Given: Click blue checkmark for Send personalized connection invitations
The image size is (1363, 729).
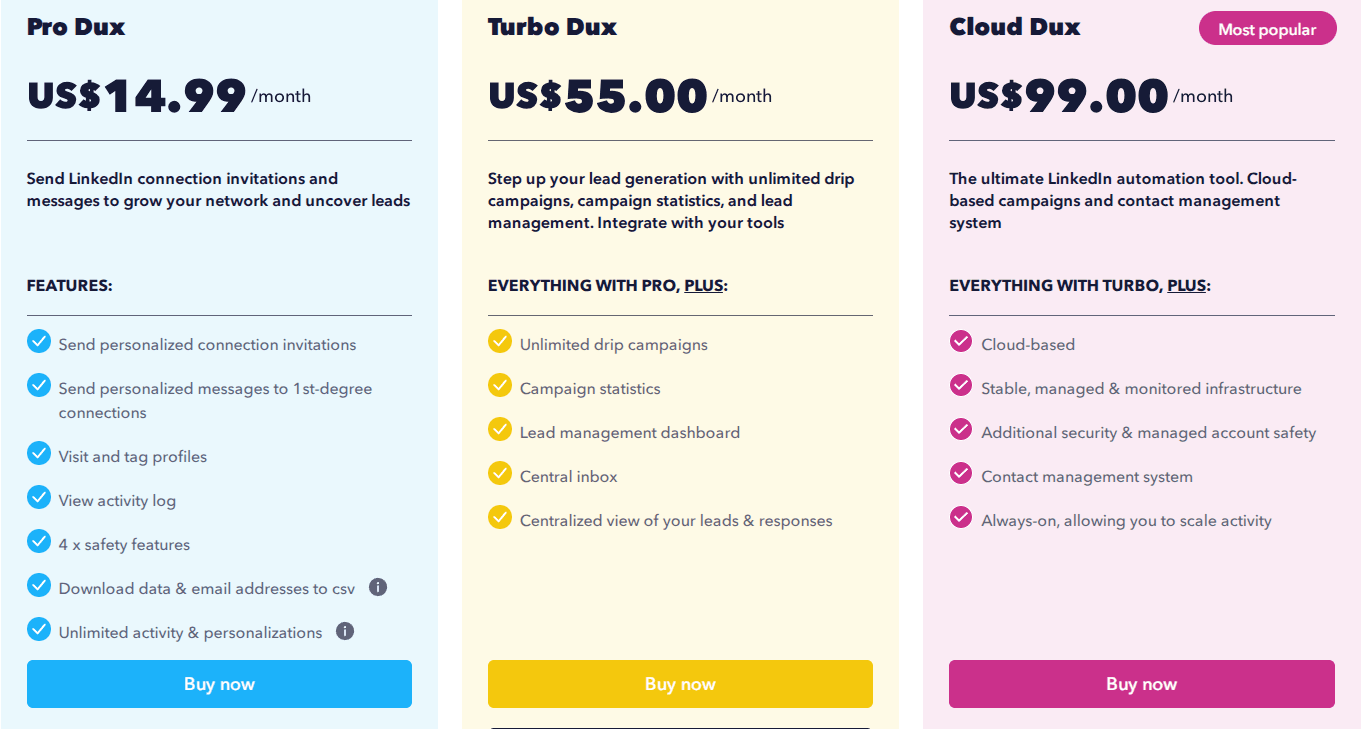Looking at the screenshot, I should click(x=39, y=342).
